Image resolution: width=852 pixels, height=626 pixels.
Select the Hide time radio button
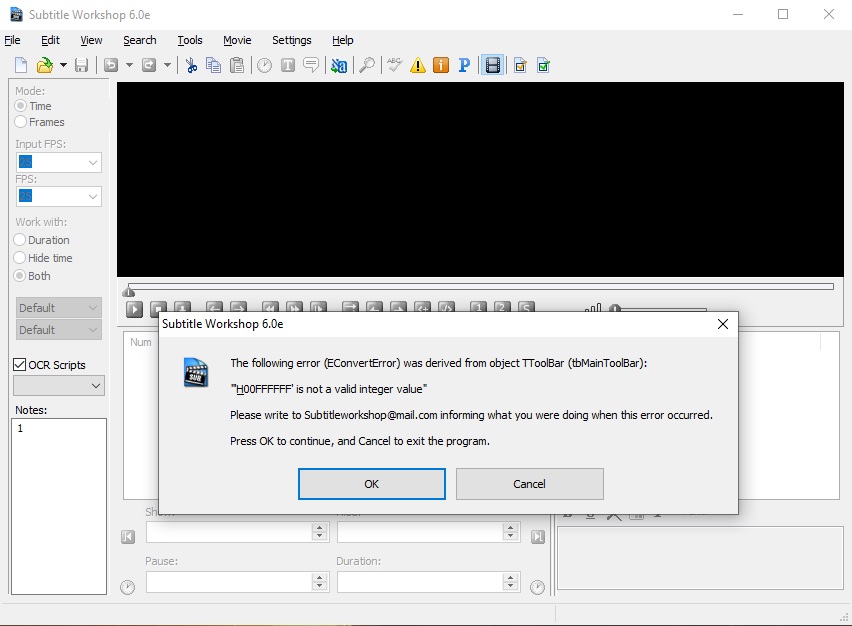[20, 258]
